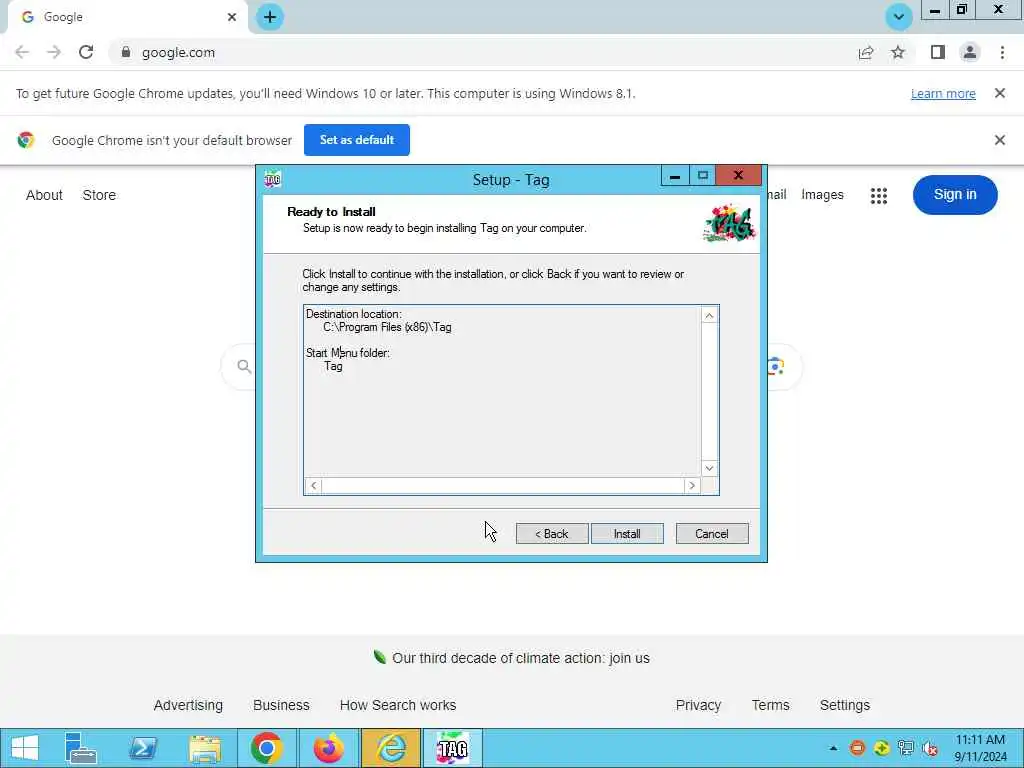
Task: Open Chrome's three-dot menu
Action: coord(1002,52)
